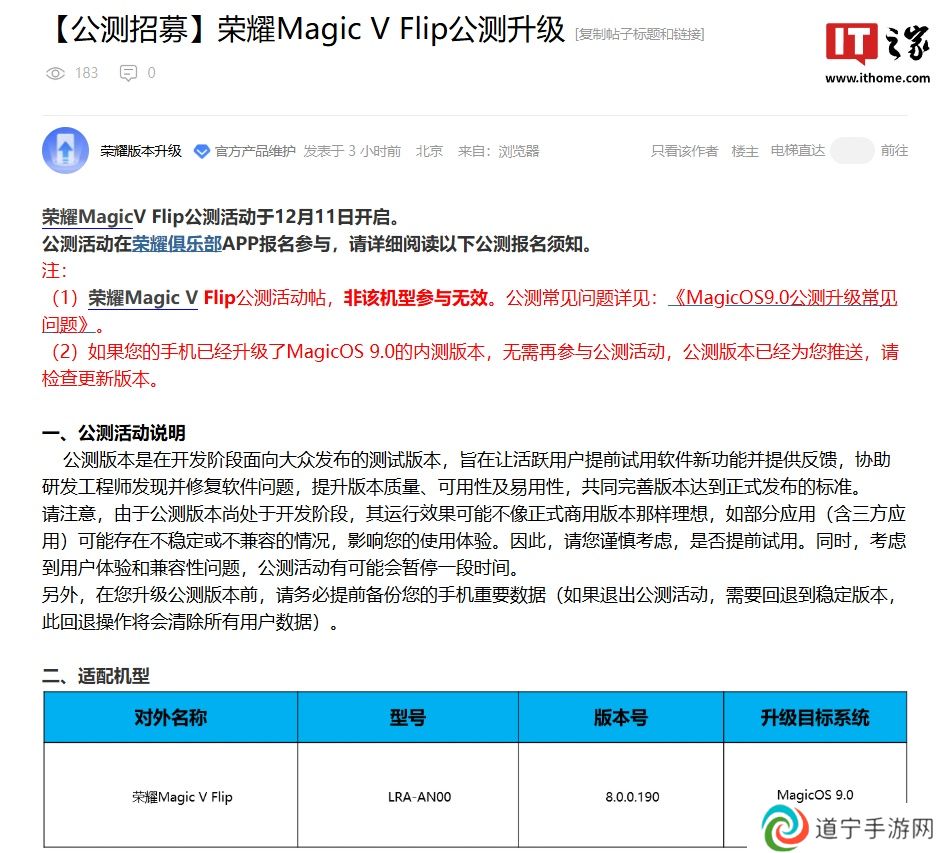Open the 荣耀版本升级 author name
947x853 pixels.
(141, 151)
